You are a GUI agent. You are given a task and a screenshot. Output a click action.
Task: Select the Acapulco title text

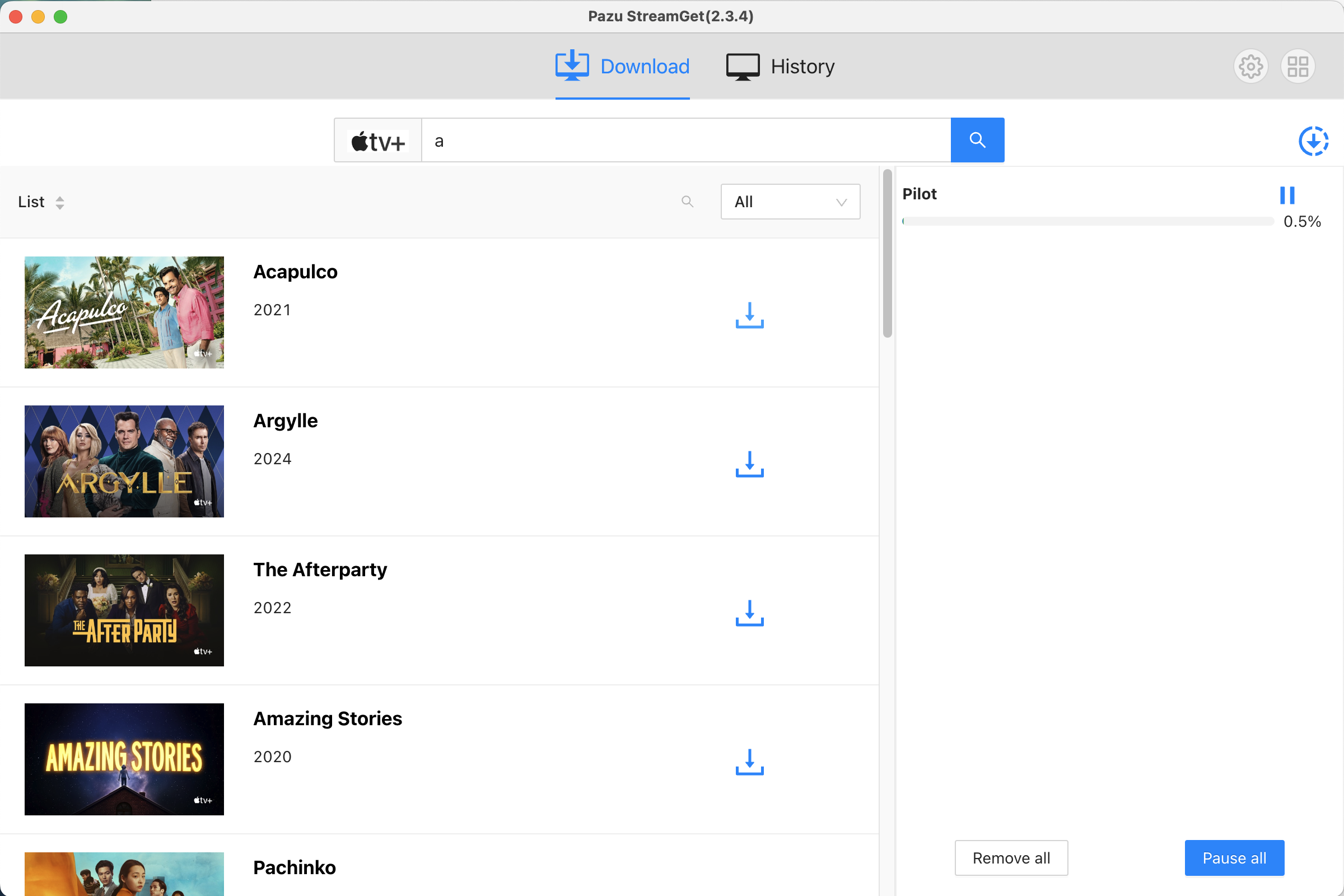[296, 272]
